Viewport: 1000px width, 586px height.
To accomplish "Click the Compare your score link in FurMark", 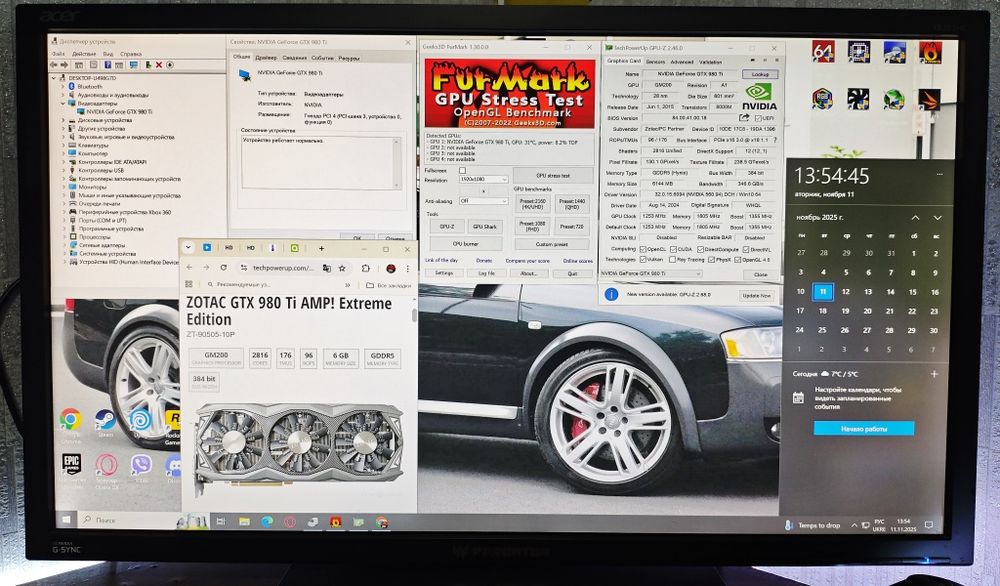I will click(527, 261).
